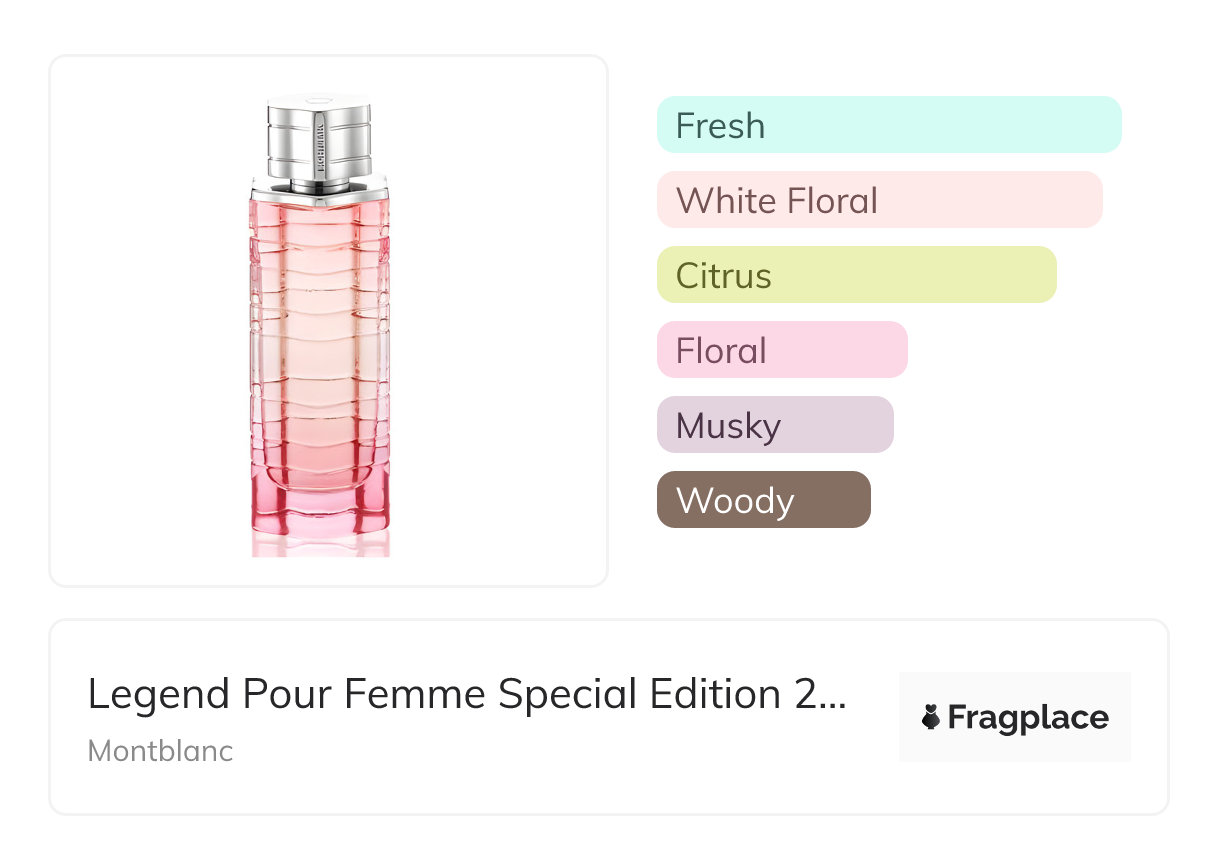Click the Montblanc brand name
This screenshot has width=1218, height=864.
(x=160, y=751)
